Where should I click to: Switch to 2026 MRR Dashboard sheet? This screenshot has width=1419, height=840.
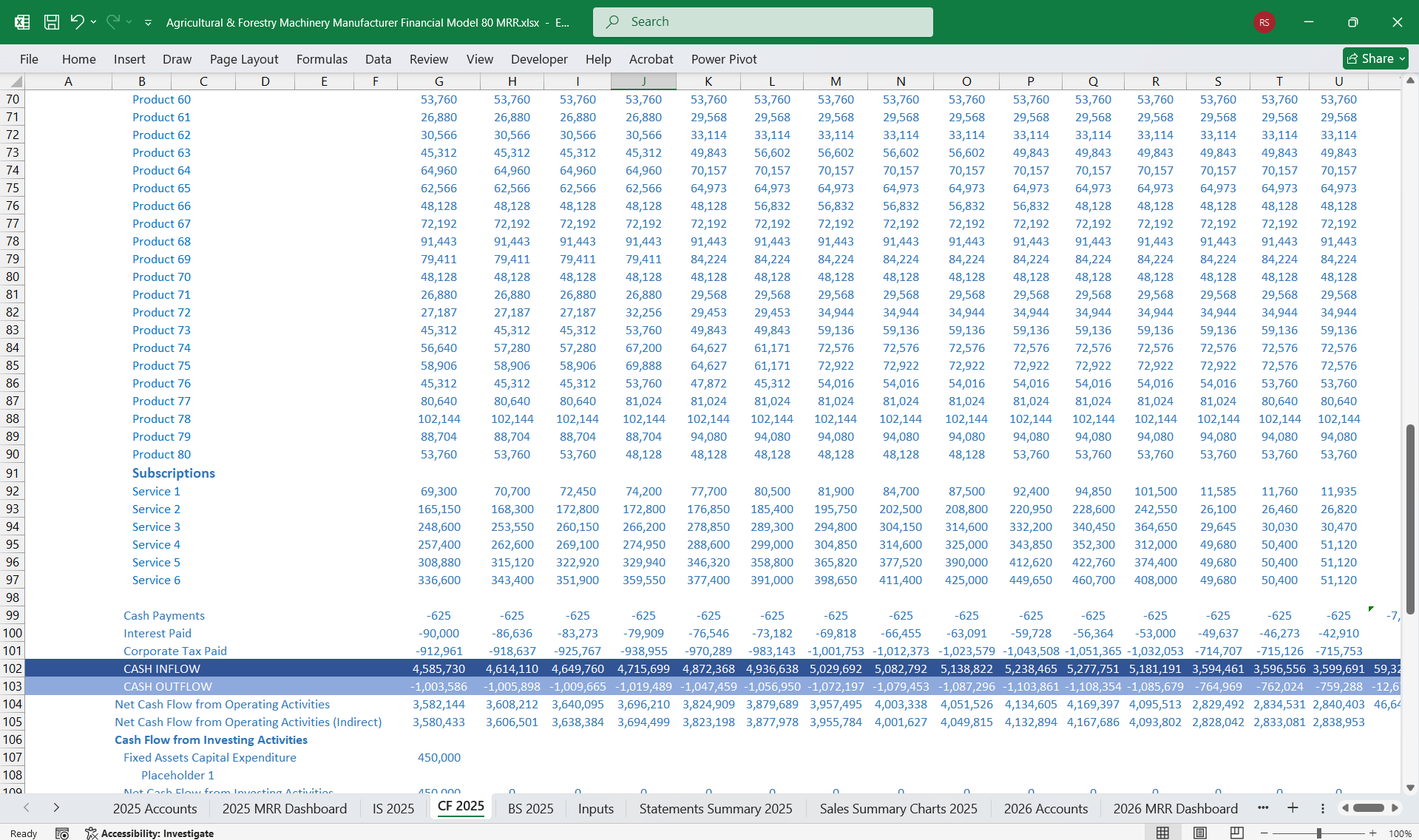[1176, 808]
